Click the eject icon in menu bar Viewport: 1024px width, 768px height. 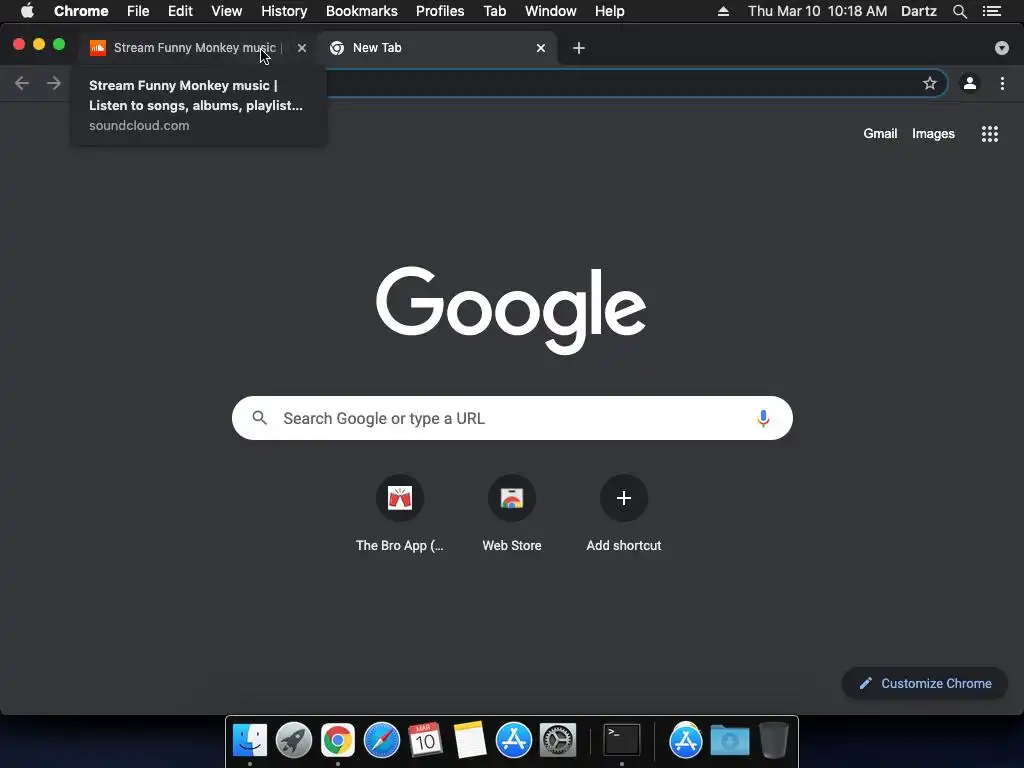(x=723, y=11)
